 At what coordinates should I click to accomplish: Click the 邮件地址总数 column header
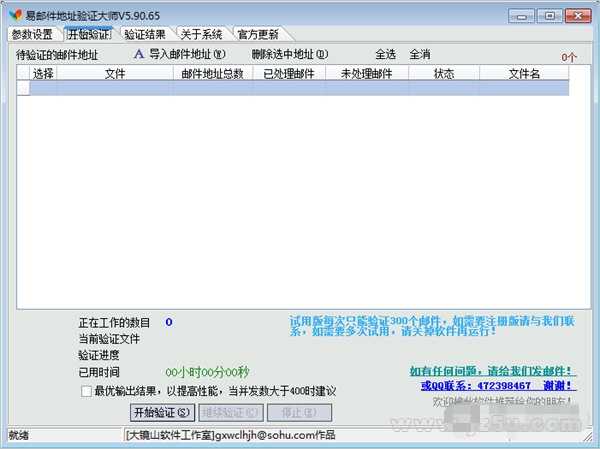click(x=213, y=73)
